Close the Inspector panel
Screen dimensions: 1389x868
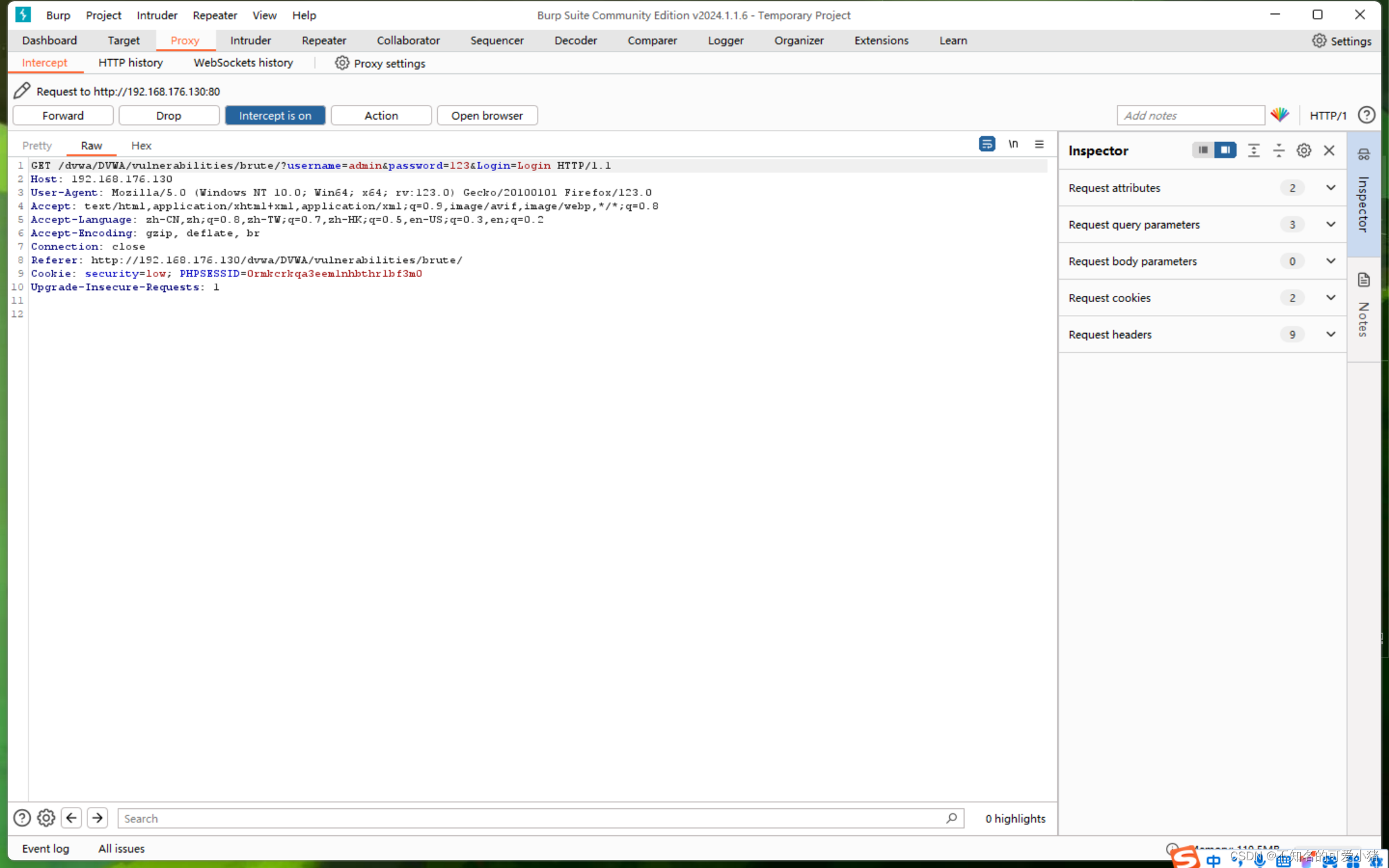[1329, 150]
